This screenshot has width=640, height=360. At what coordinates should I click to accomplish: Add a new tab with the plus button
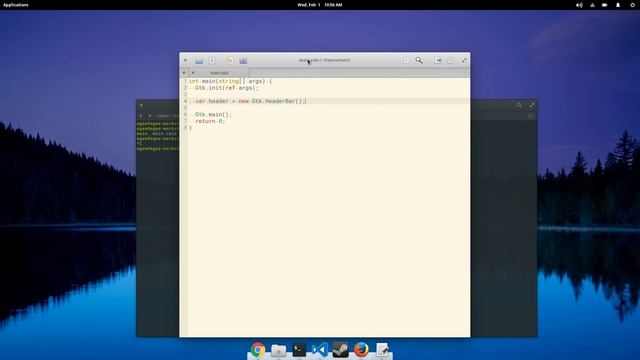[184, 73]
